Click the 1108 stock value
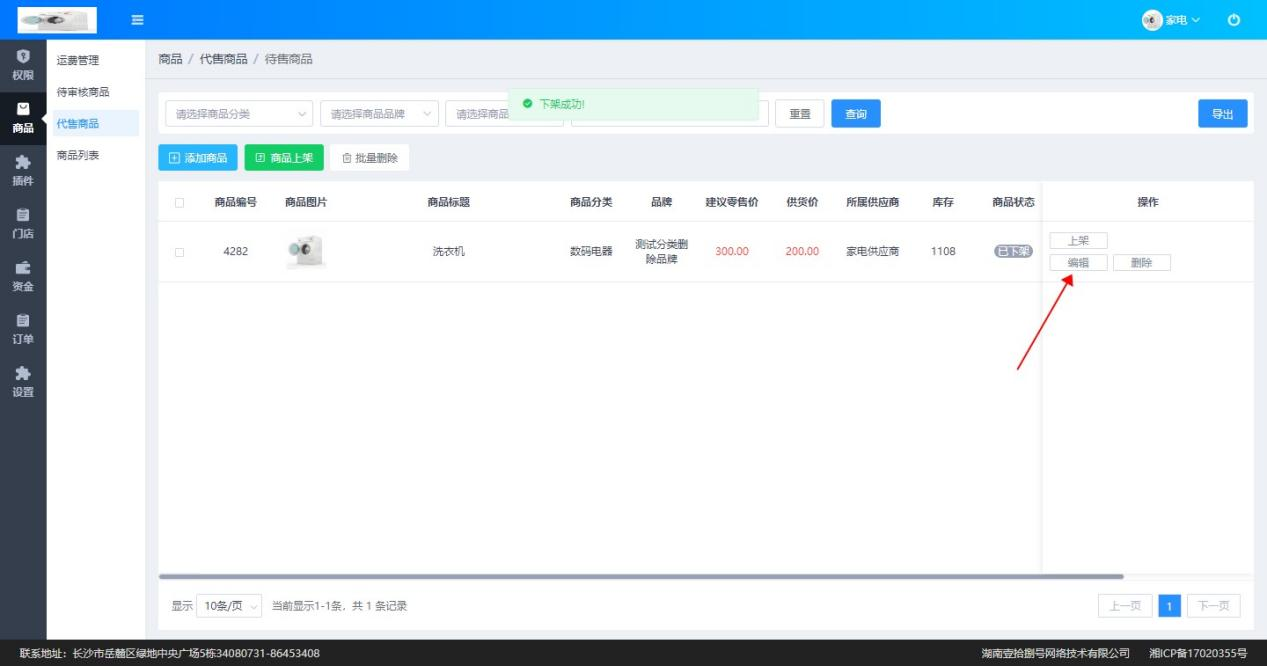 943,252
